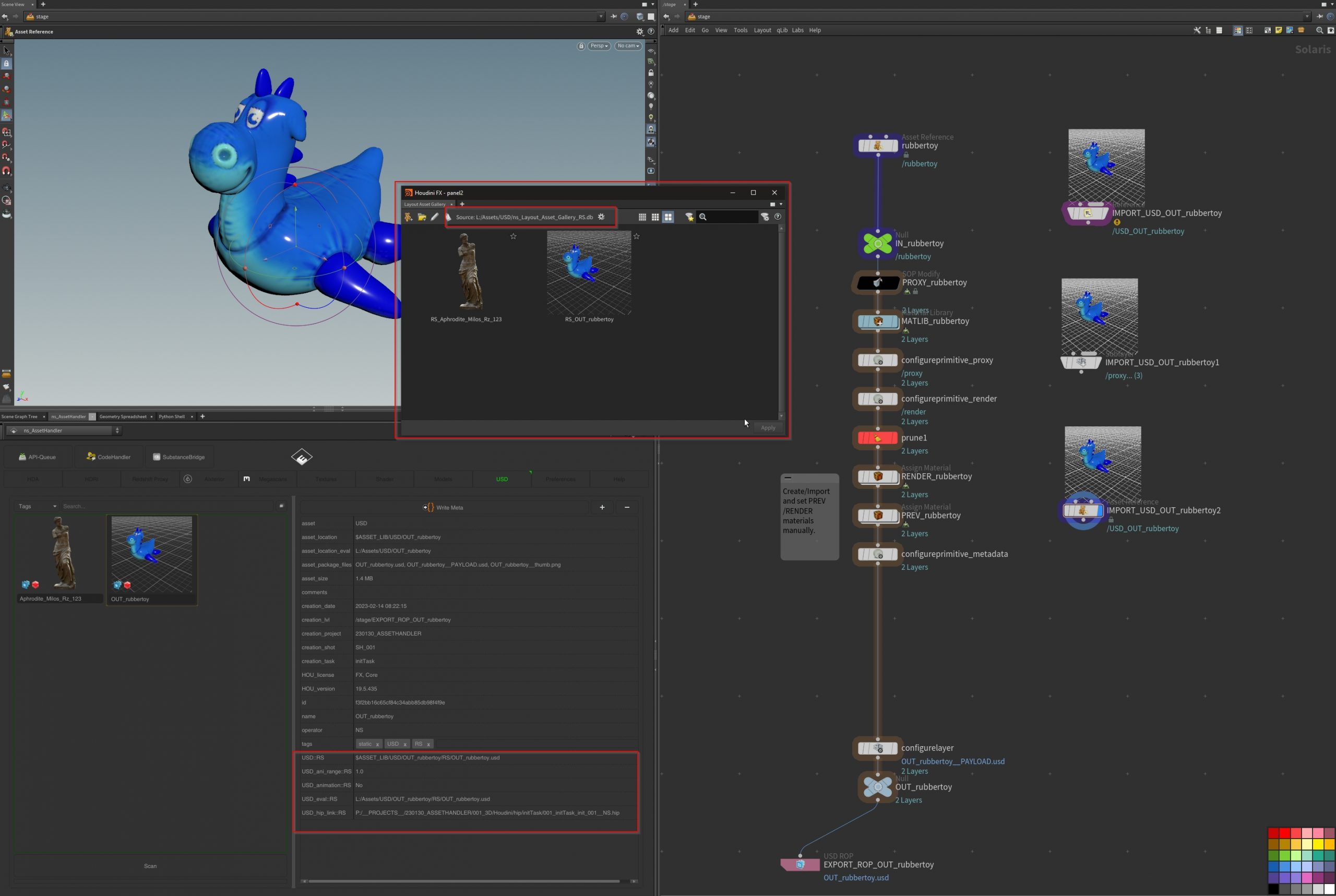
Task: Star the RS_Aphrodite_Milos_Rz_123 gallery item
Action: point(513,236)
